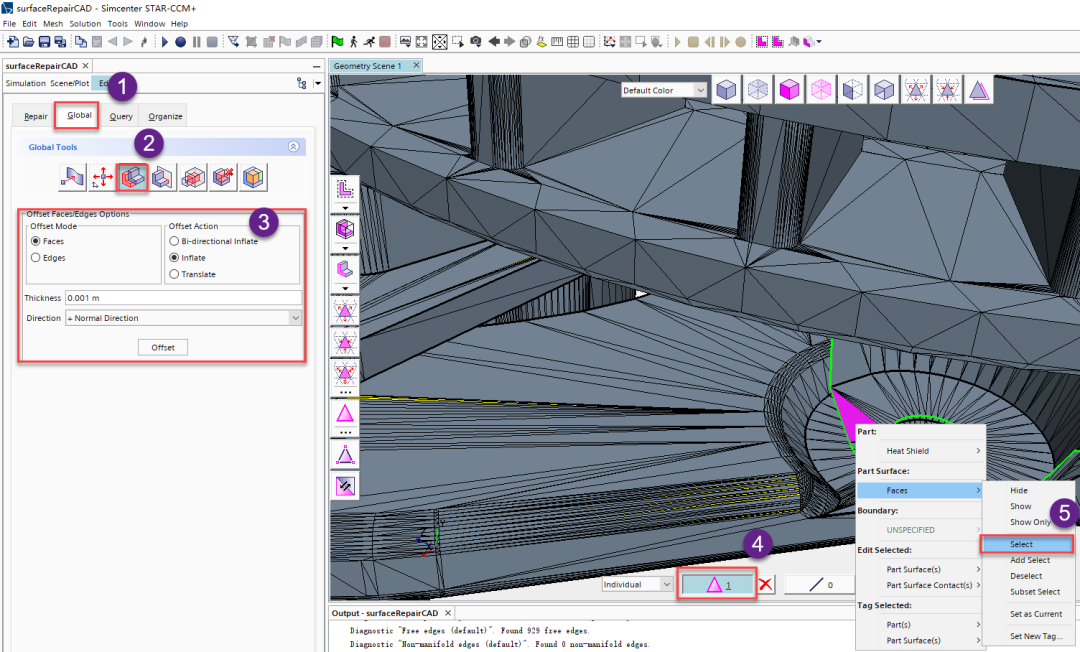This screenshot has height=652, width=1080.
Task: Click Faces in the Part Surface context menu
Action: point(921,490)
